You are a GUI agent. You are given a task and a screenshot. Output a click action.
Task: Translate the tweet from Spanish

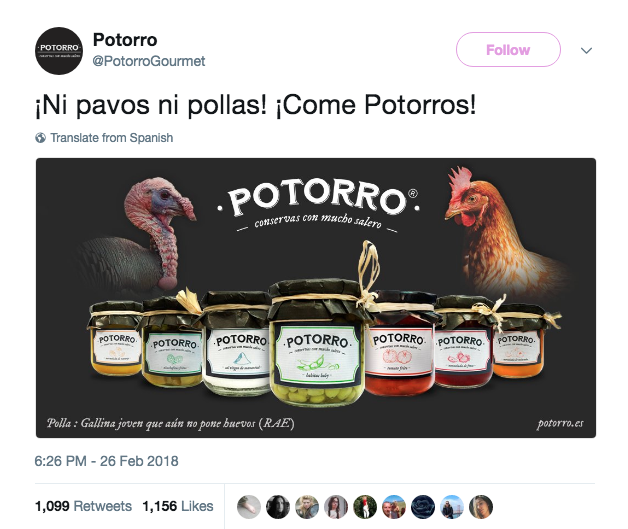coord(112,138)
